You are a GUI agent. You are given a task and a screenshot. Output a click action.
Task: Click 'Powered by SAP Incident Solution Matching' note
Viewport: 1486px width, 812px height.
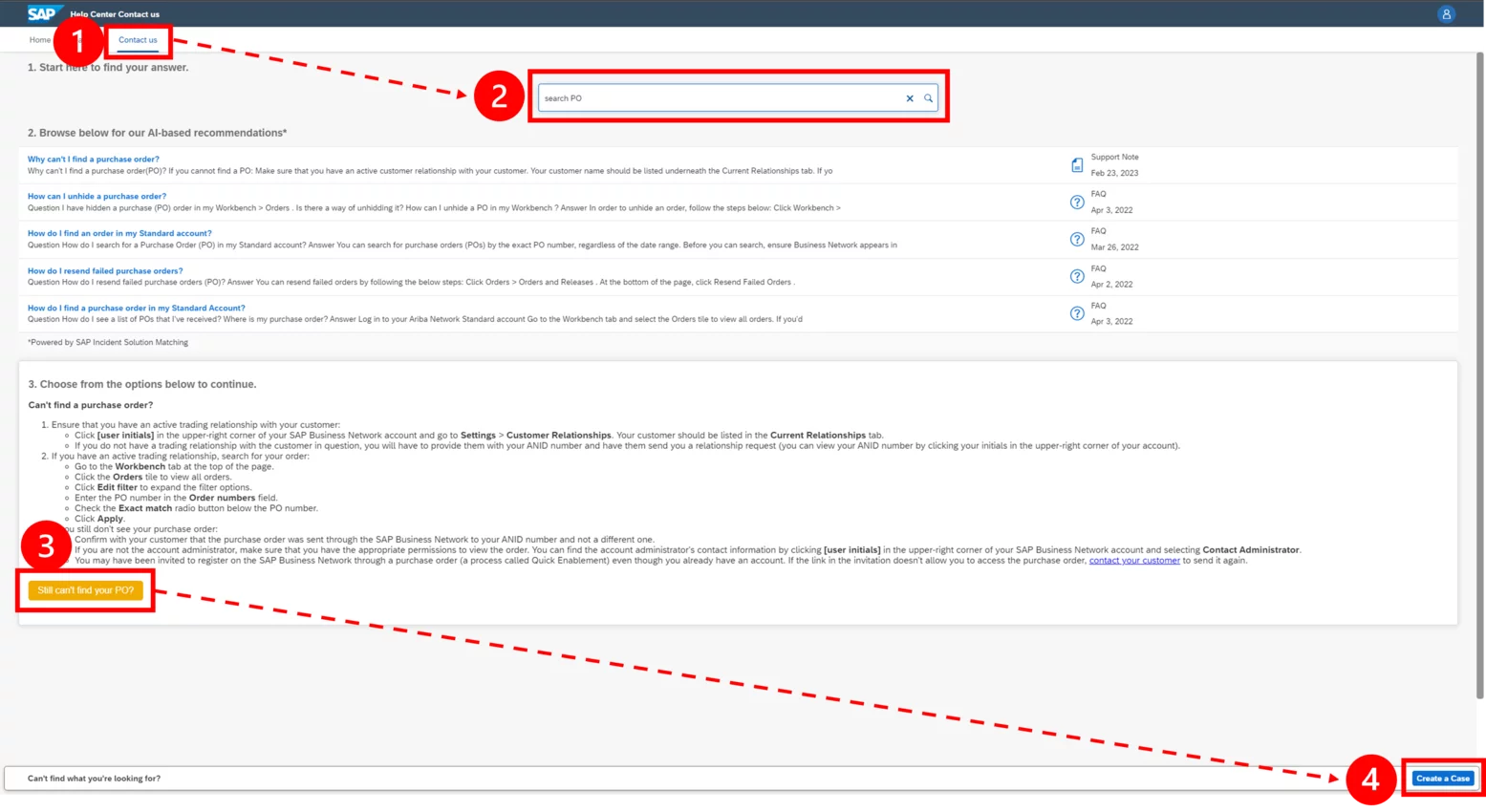click(108, 342)
